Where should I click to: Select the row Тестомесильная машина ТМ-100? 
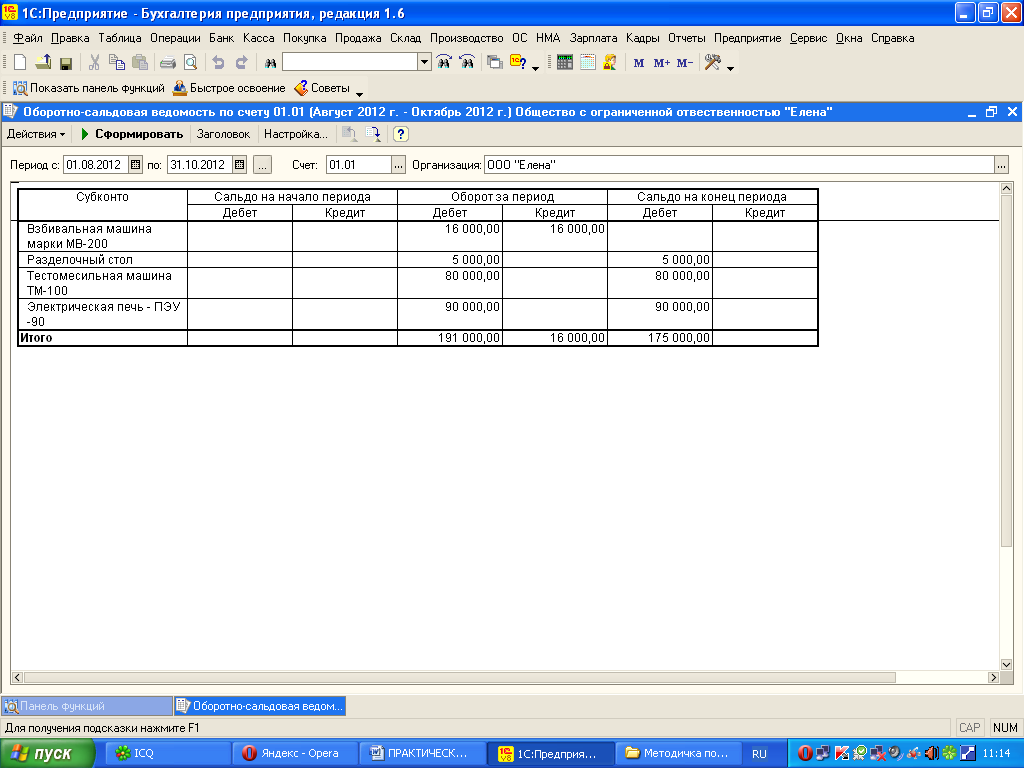[417, 283]
